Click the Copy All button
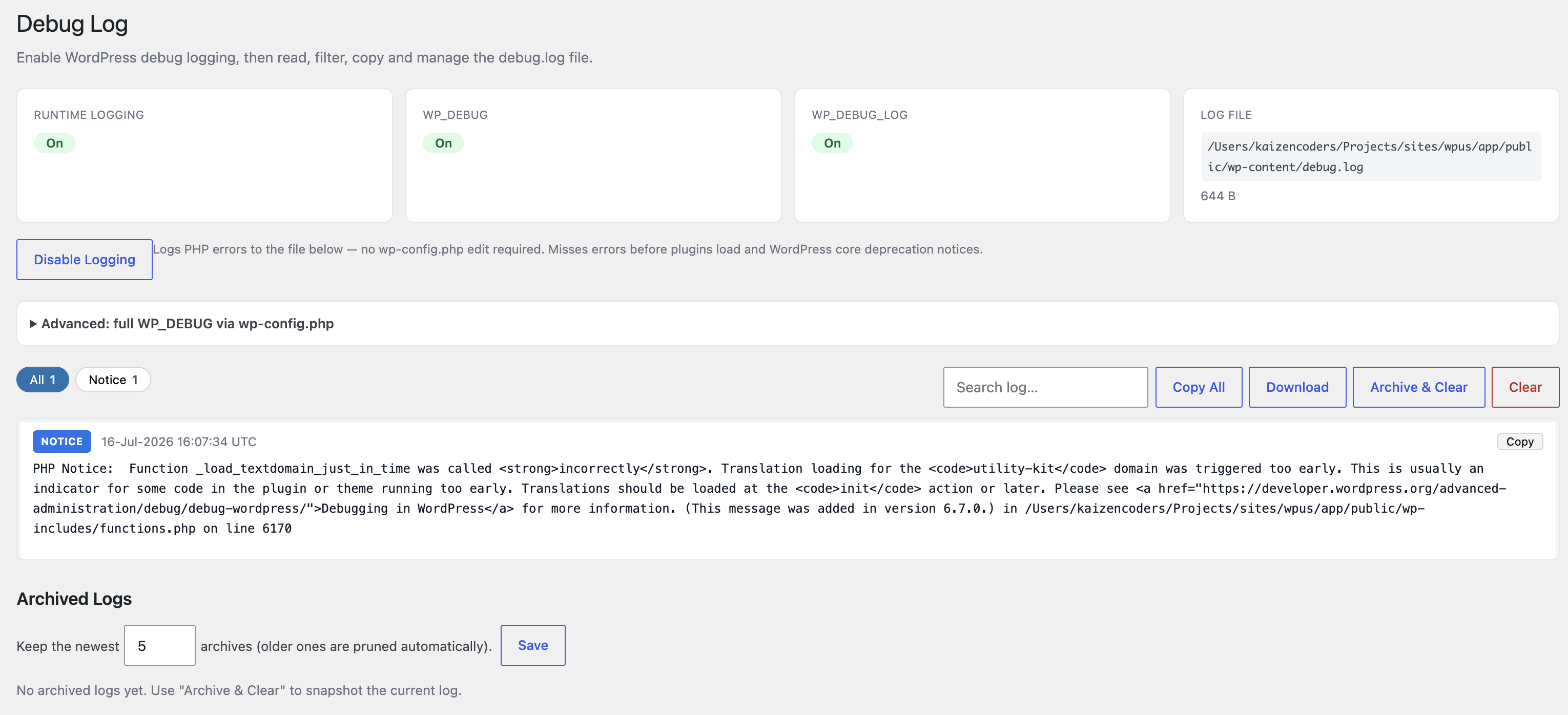 pyautogui.click(x=1198, y=387)
